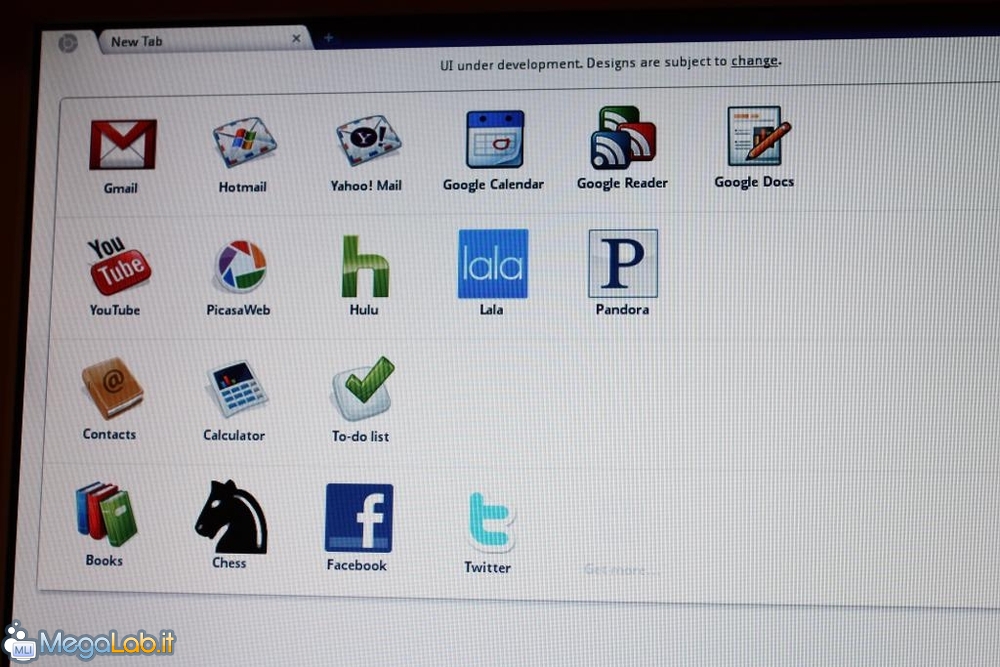Open the blue Lala icon

click(493, 263)
